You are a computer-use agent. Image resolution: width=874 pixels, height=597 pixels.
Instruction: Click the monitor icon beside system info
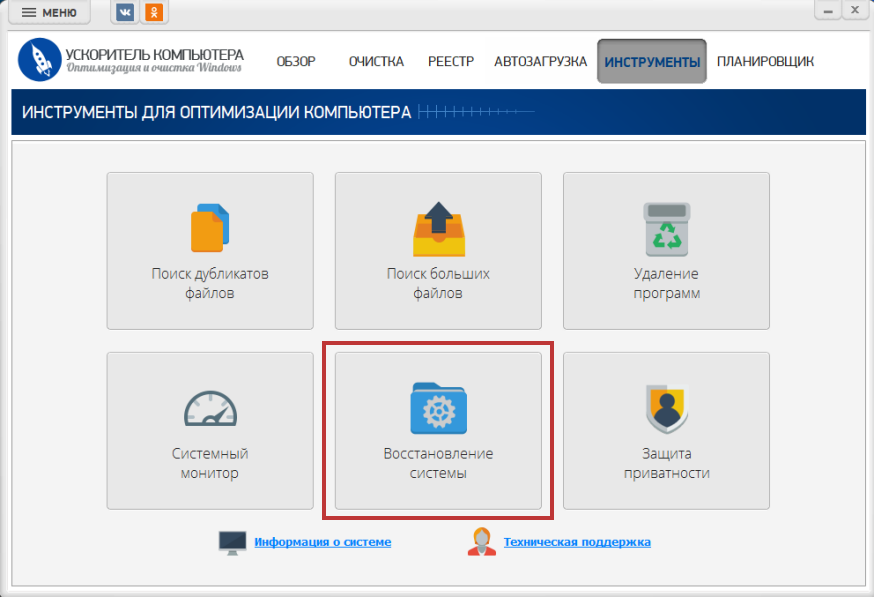tap(232, 543)
